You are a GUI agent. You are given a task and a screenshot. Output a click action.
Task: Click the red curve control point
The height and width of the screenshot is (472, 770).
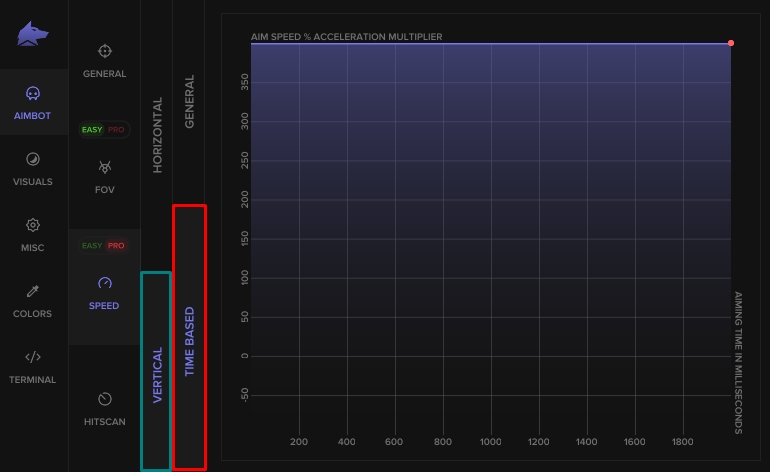731,43
